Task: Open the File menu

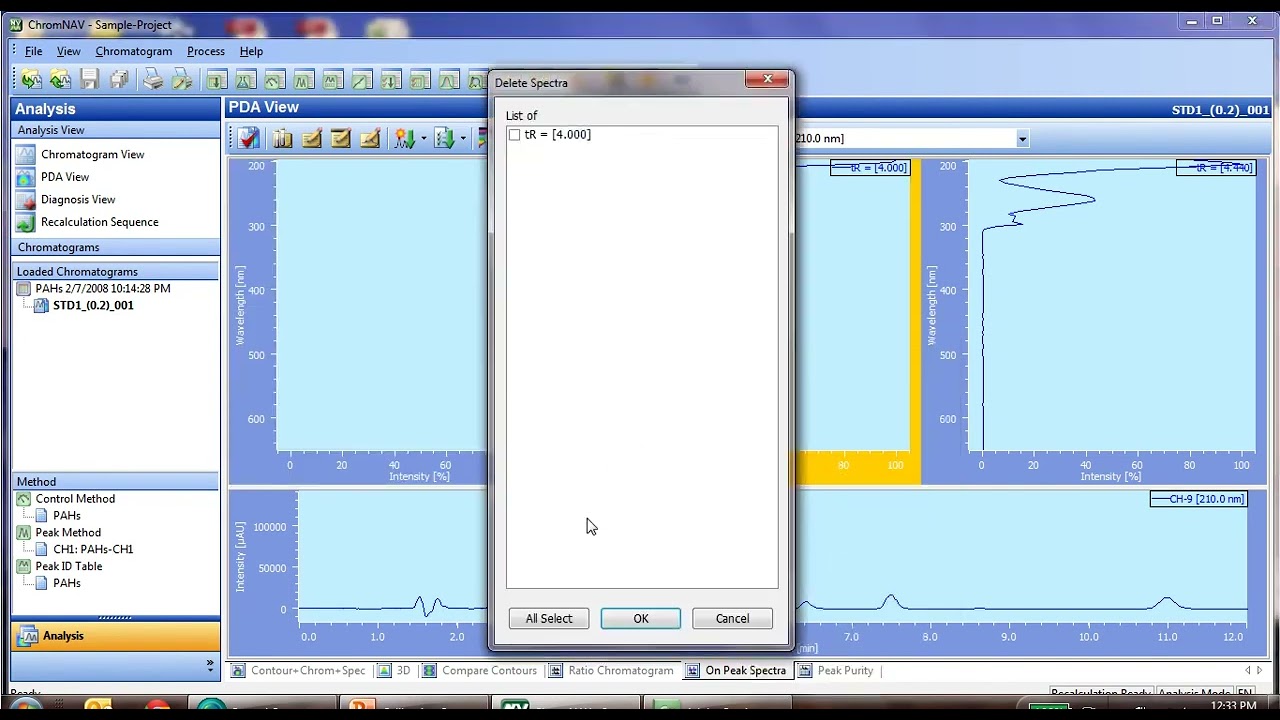Action: pyautogui.click(x=34, y=51)
